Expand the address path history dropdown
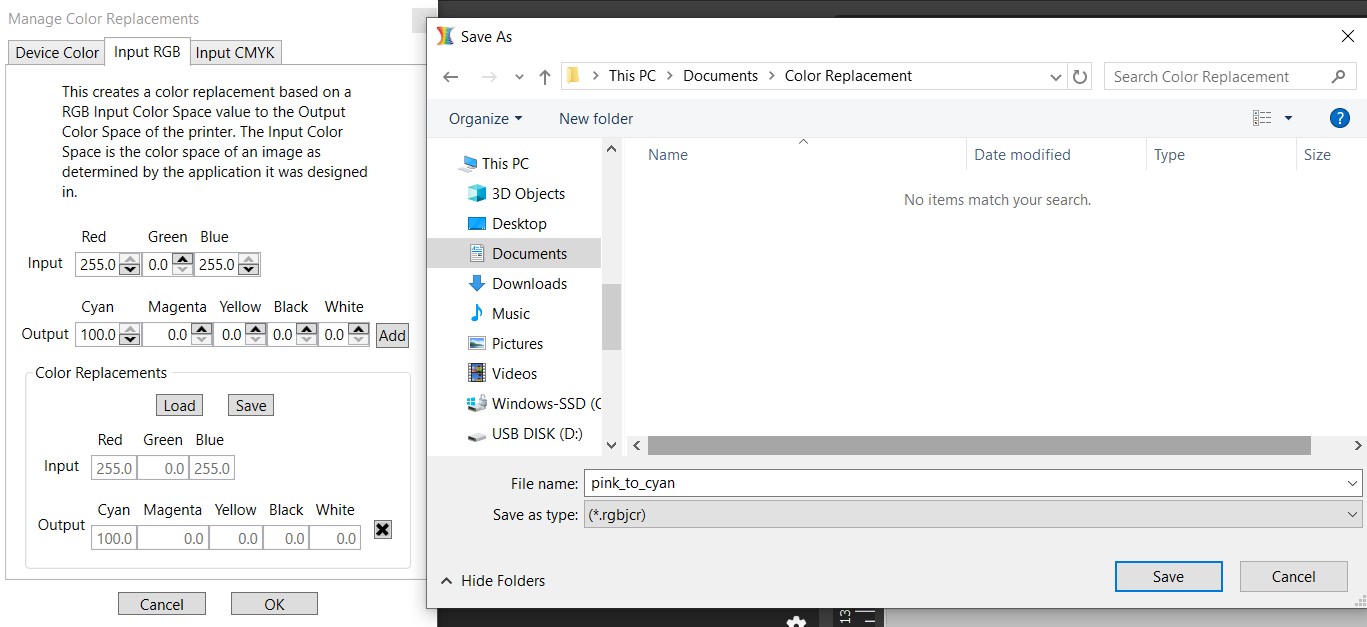The width and height of the screenshot is (1367, 627). pyautogui.click(x=1056, y=77)
